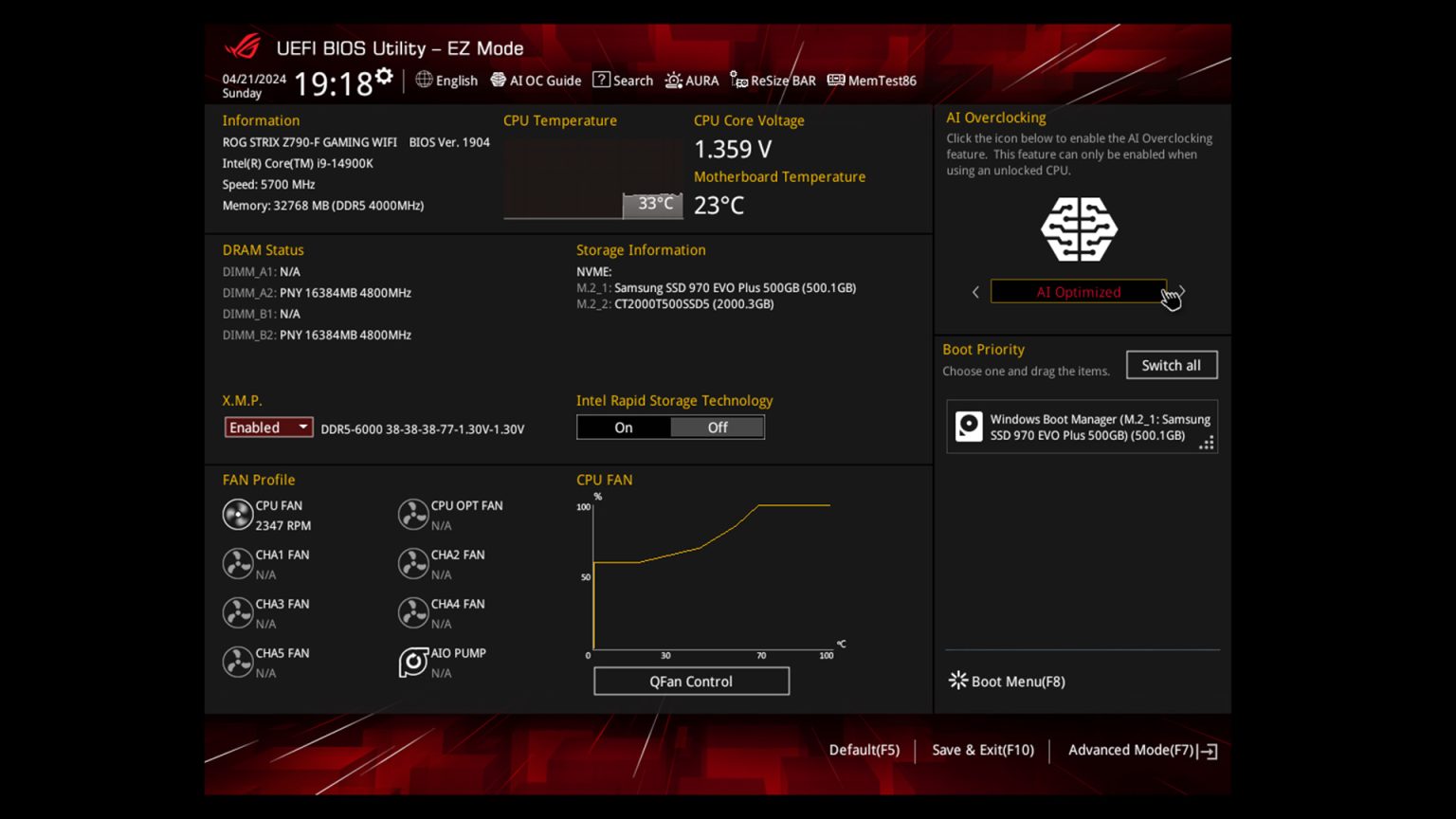Click the ROG logo
The image size is (1456, 819).
(x=243, y=46)
